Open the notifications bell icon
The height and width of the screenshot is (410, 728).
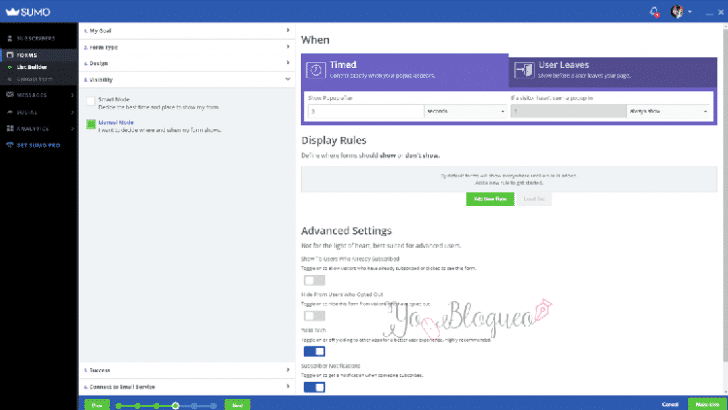pos(654,11)
